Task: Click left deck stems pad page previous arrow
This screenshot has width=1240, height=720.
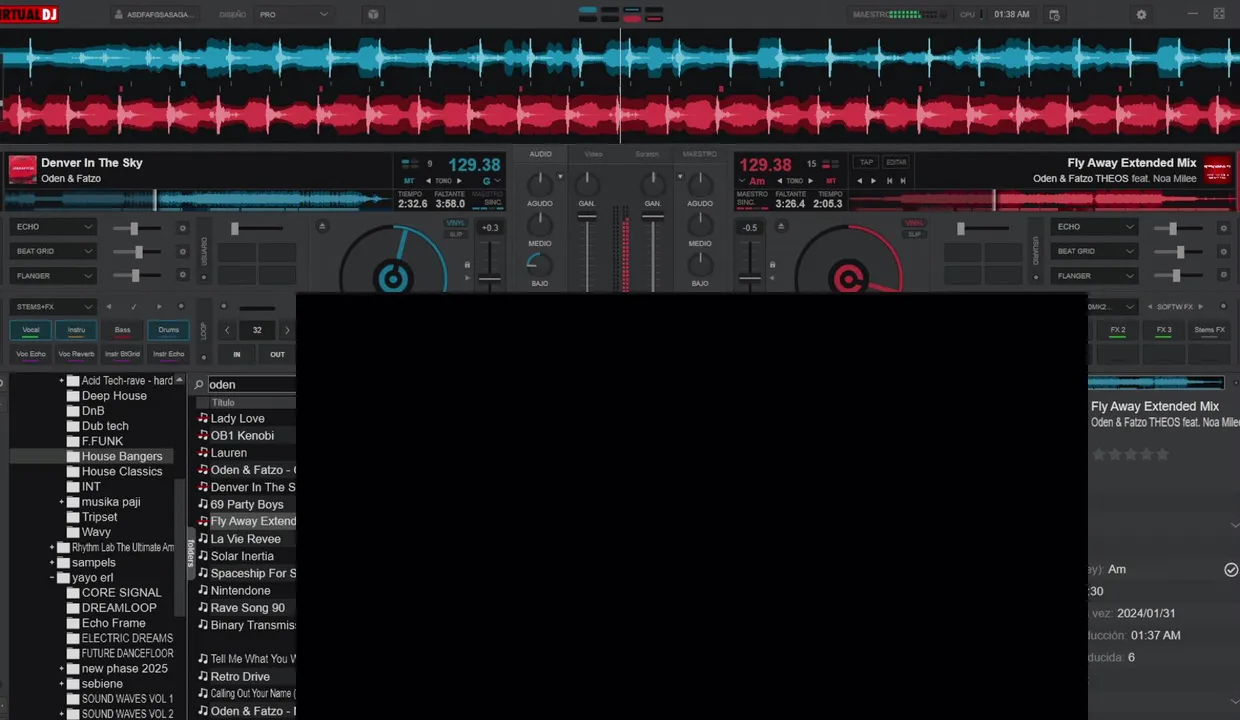Action: click(x=109, y=306)
